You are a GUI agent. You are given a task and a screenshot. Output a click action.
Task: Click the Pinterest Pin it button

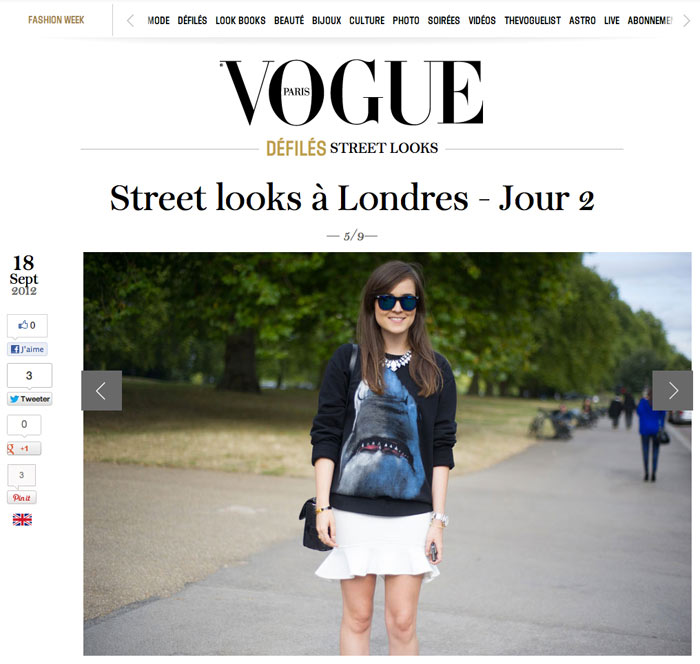click(21, 497)
